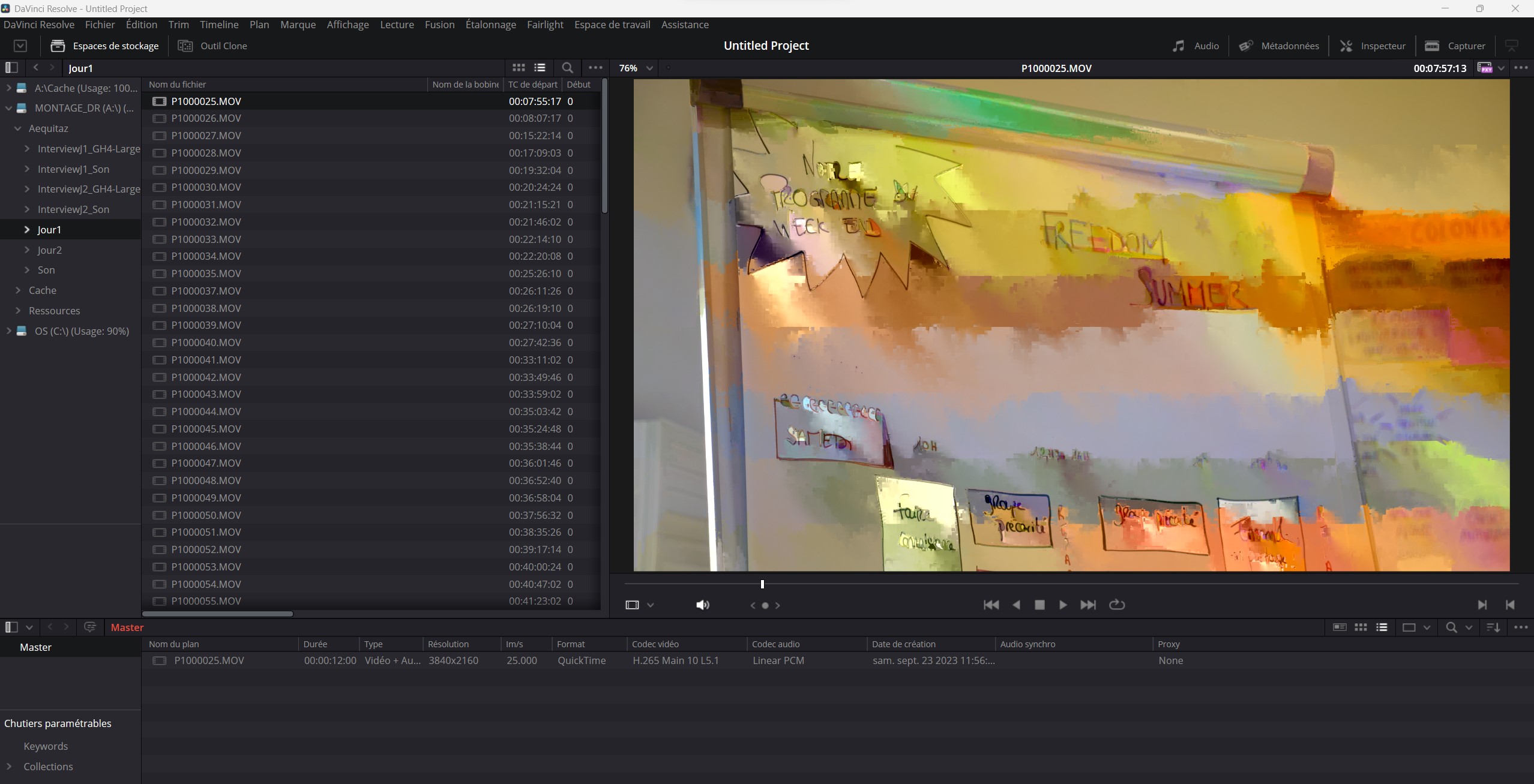The height and width of the screenshot is (784, 1534).
Task: Click the search icon in media storage
Action: (567, 68)
